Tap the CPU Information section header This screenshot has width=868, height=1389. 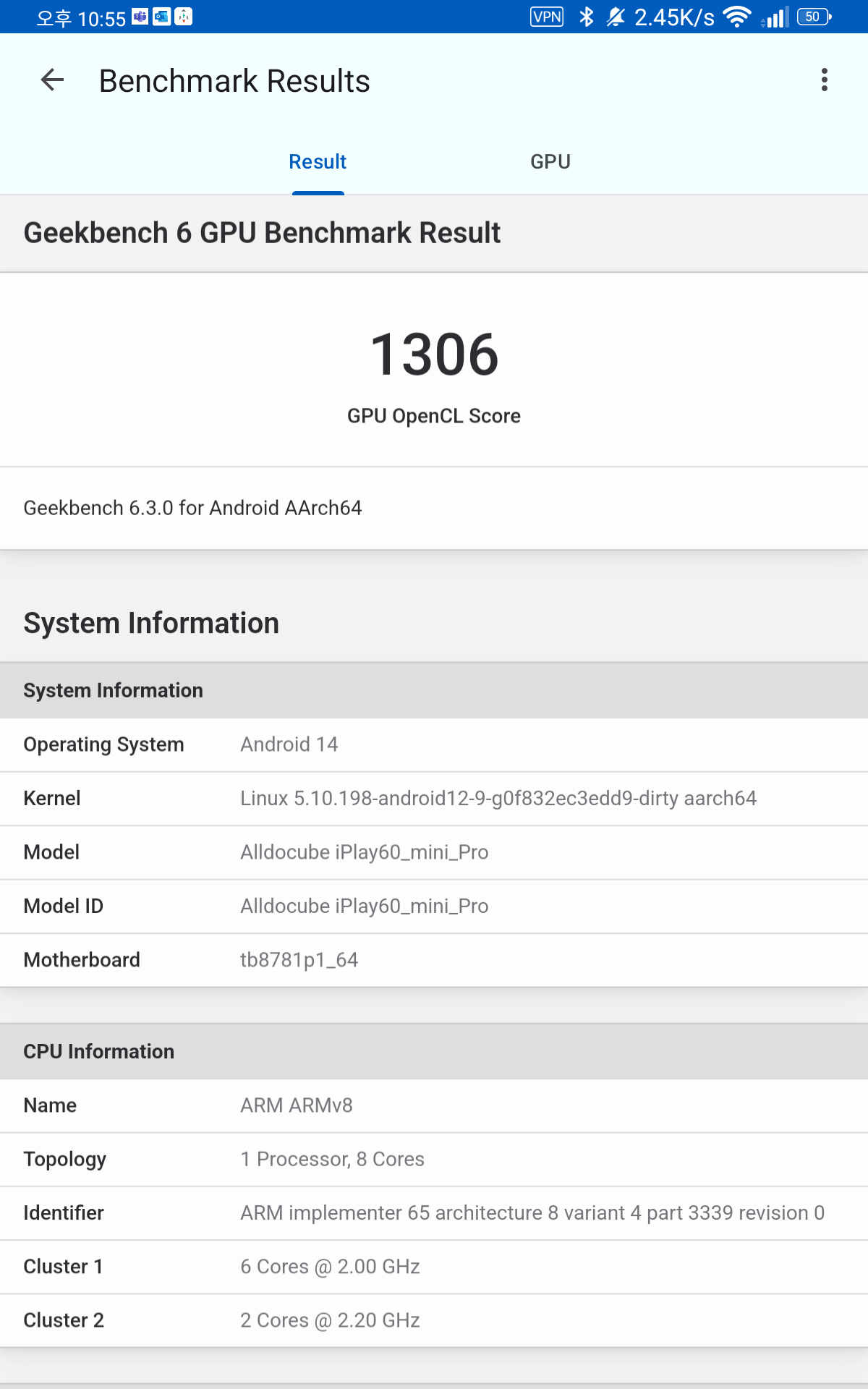coord(434,1051)
